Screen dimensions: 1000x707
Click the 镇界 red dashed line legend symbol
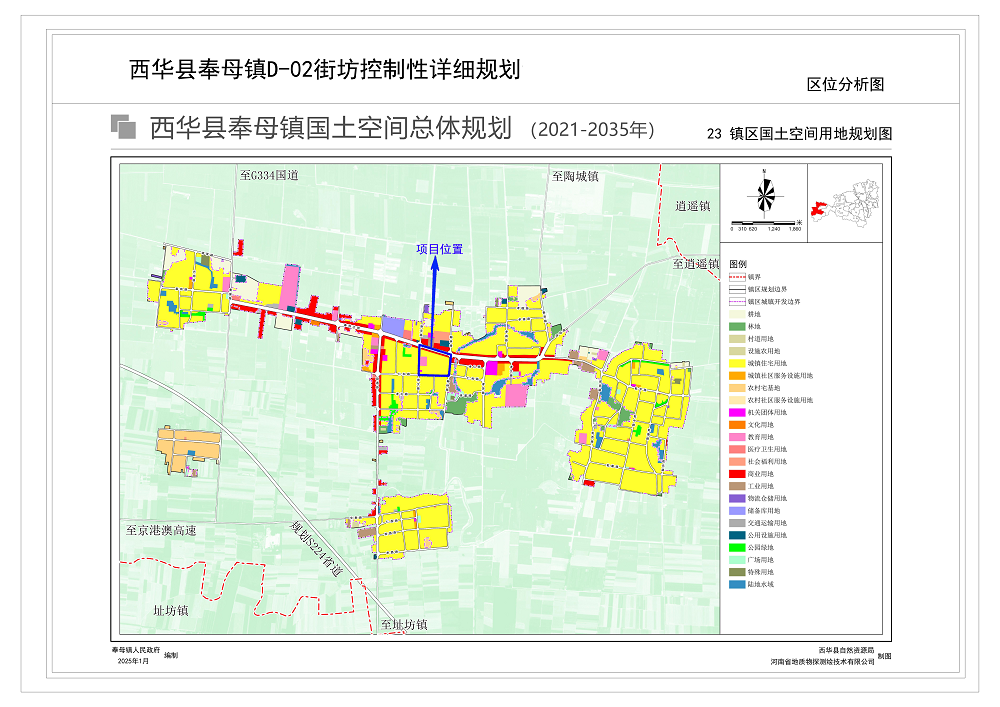(737, 276)
